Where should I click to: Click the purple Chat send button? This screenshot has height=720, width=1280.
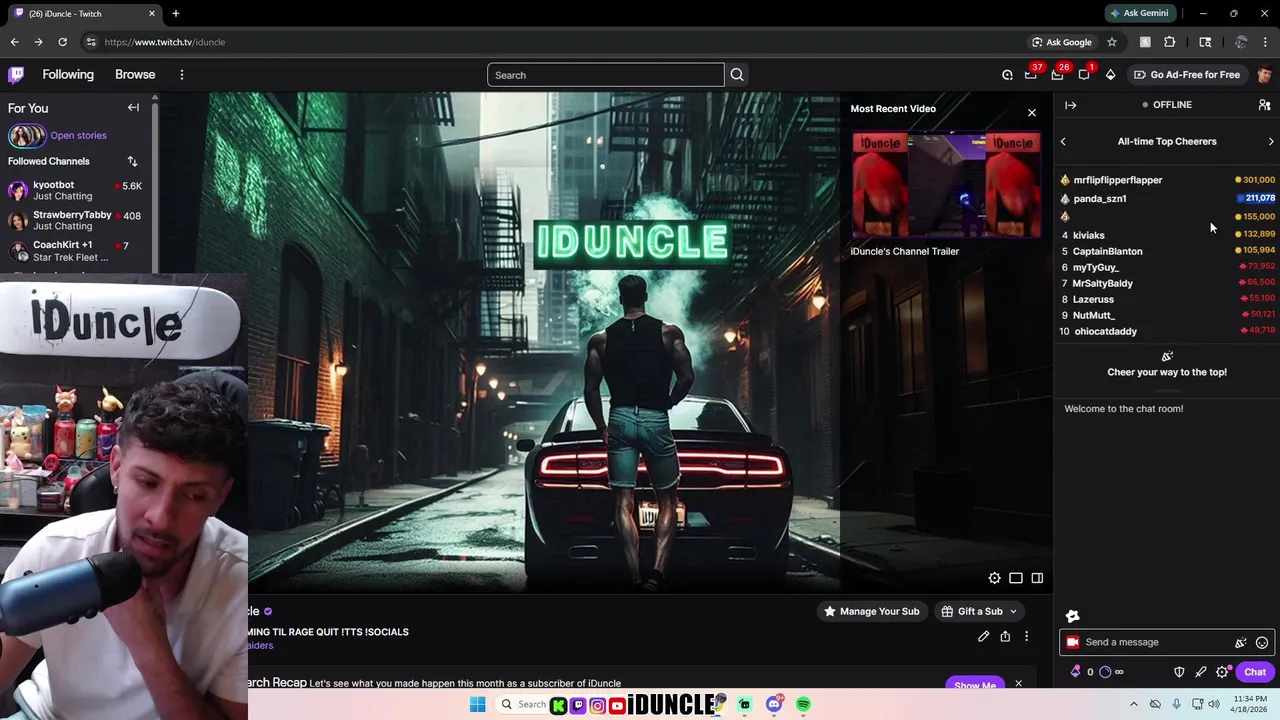(x=1255, y=672)
